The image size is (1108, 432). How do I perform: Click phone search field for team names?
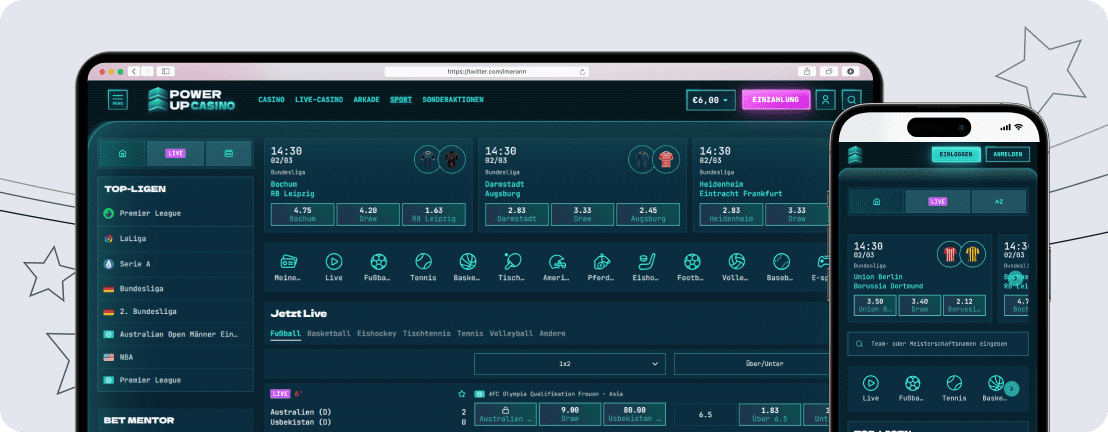938,344
